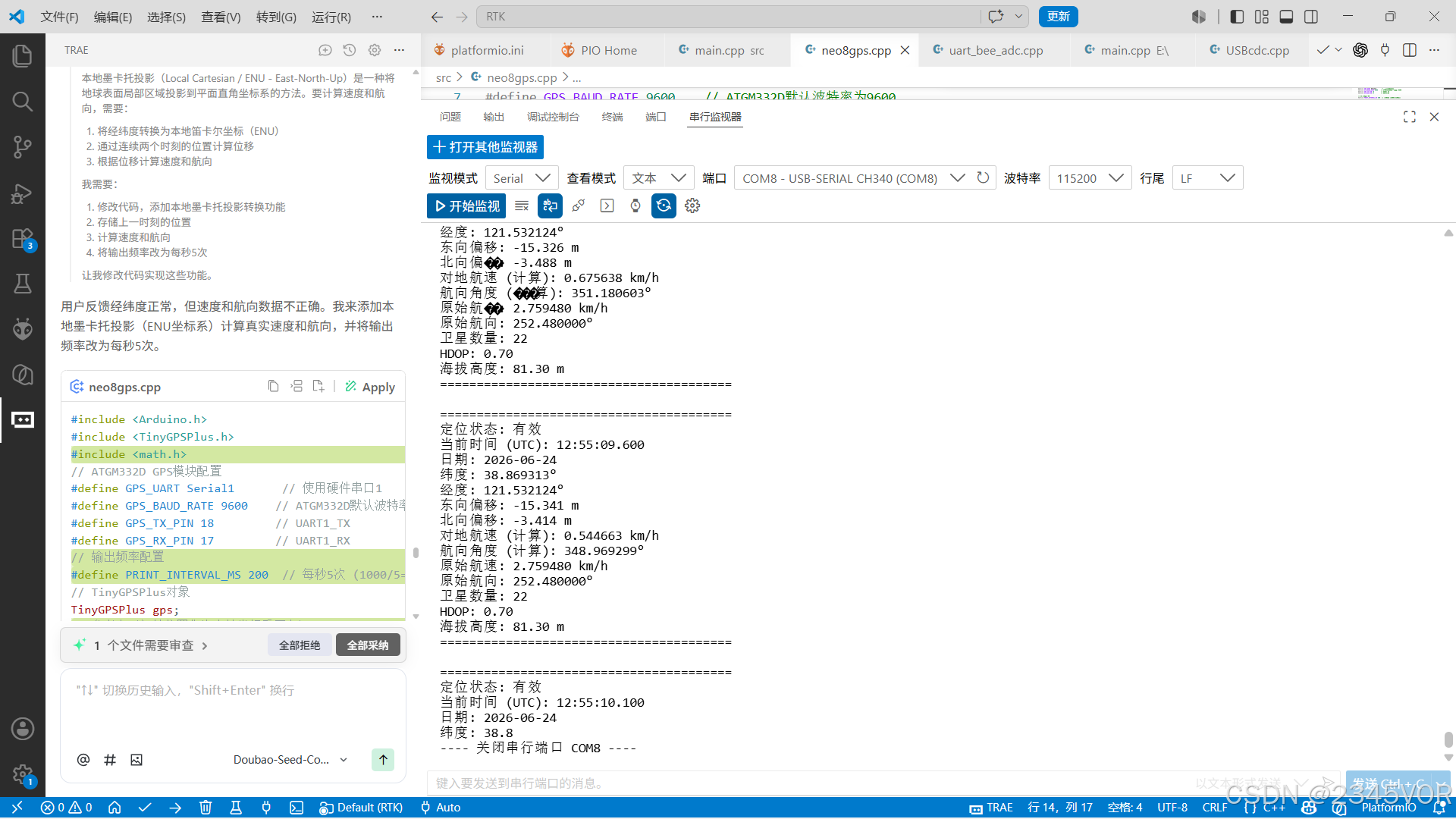The width and height of the screenshot is (1456, 819).
Task: Click 打开其他监视器 button
Action: click(x=485, y=147)
